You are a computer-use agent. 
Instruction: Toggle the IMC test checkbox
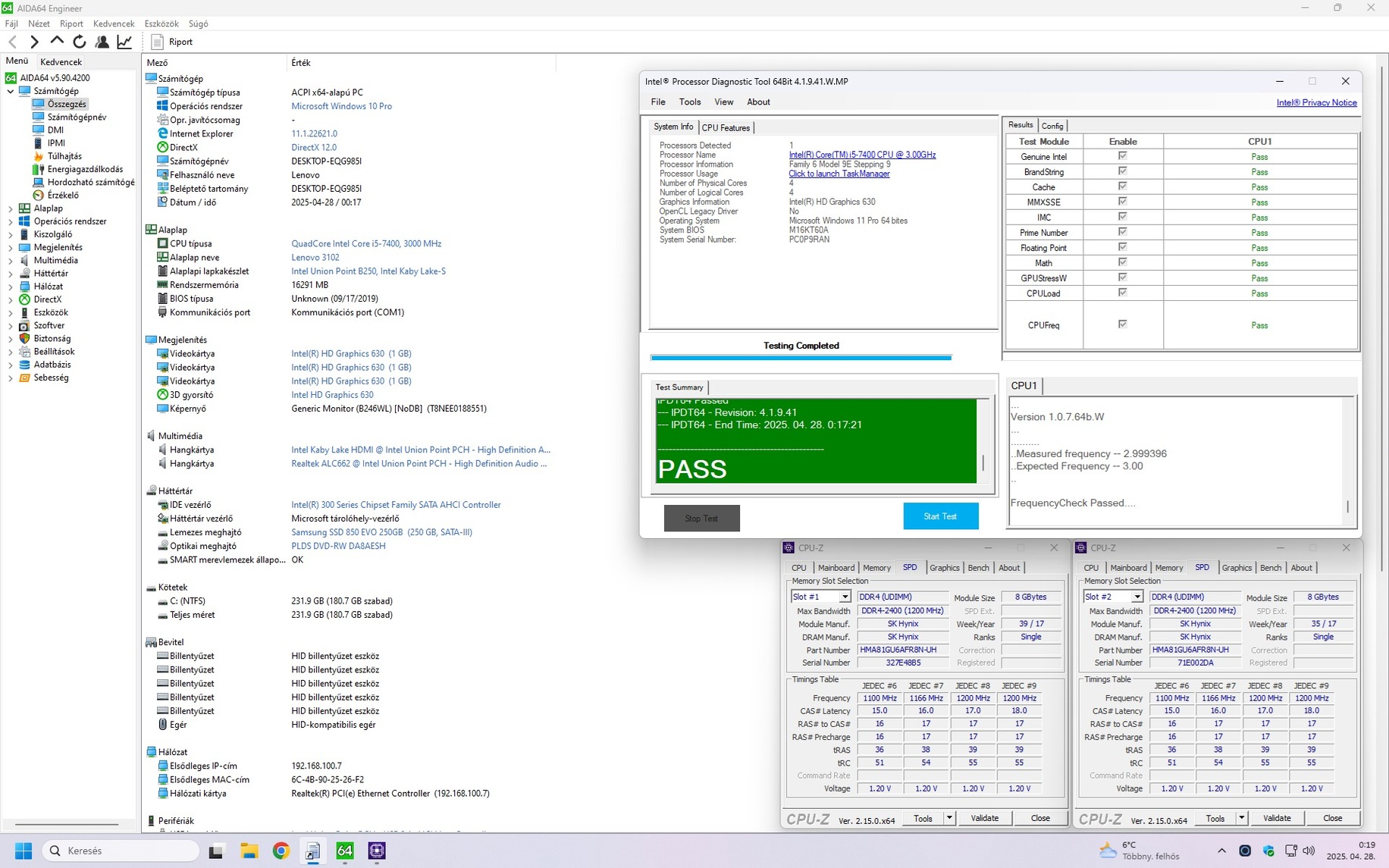point(1122,217)
